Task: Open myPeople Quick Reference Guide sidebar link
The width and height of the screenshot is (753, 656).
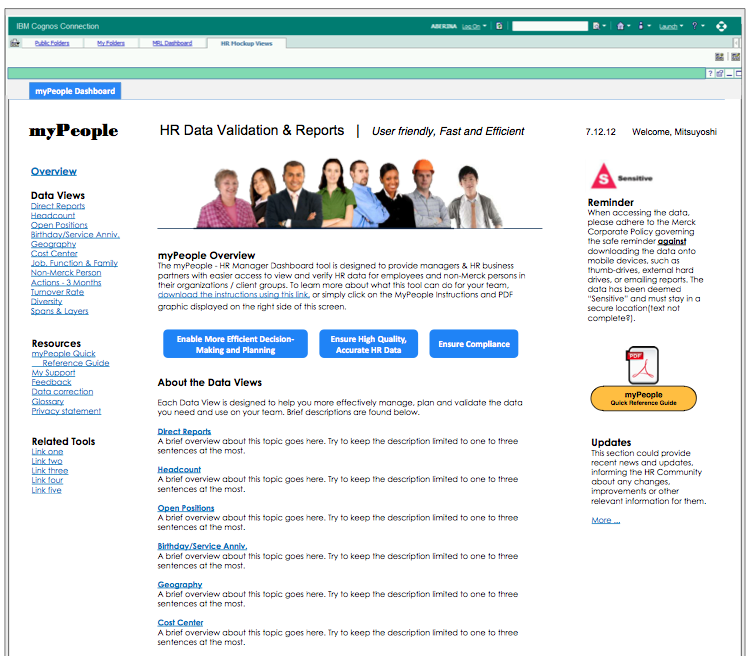Action: point(71,358)
